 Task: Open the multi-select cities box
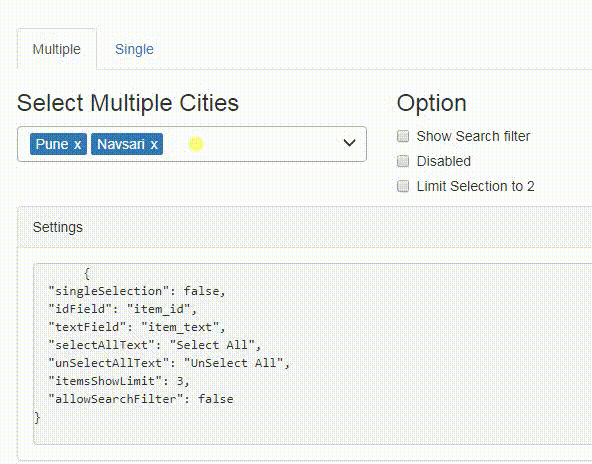[x=192, y=144]
